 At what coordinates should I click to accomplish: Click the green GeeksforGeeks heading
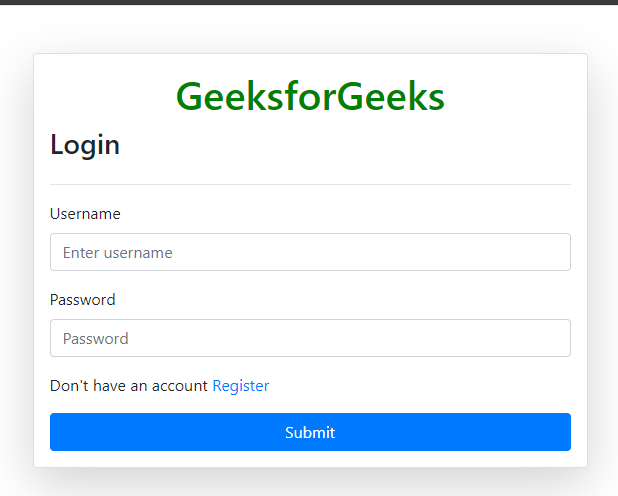310,96
